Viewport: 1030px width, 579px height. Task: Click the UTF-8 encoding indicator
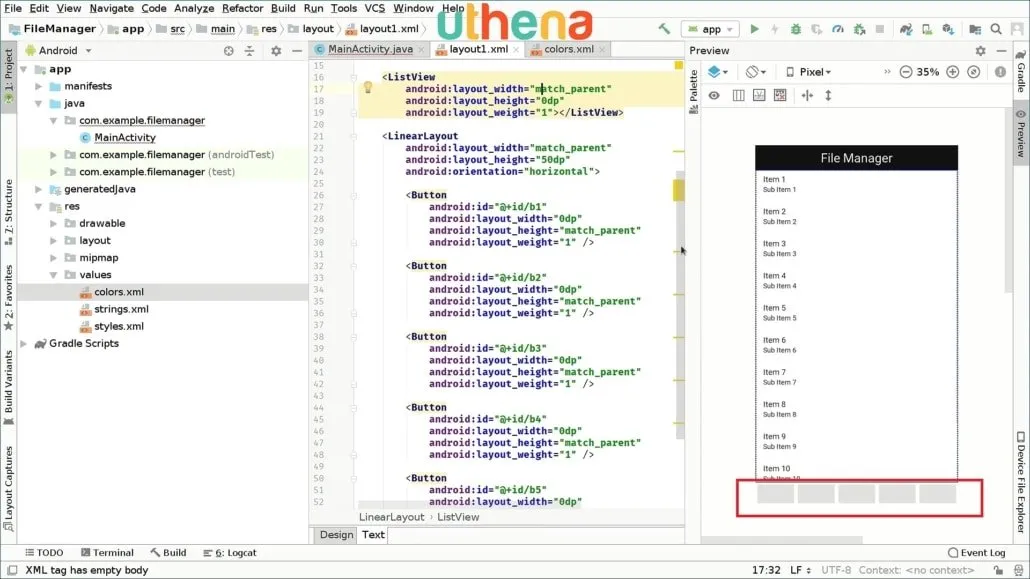click(x=836, y=570)
